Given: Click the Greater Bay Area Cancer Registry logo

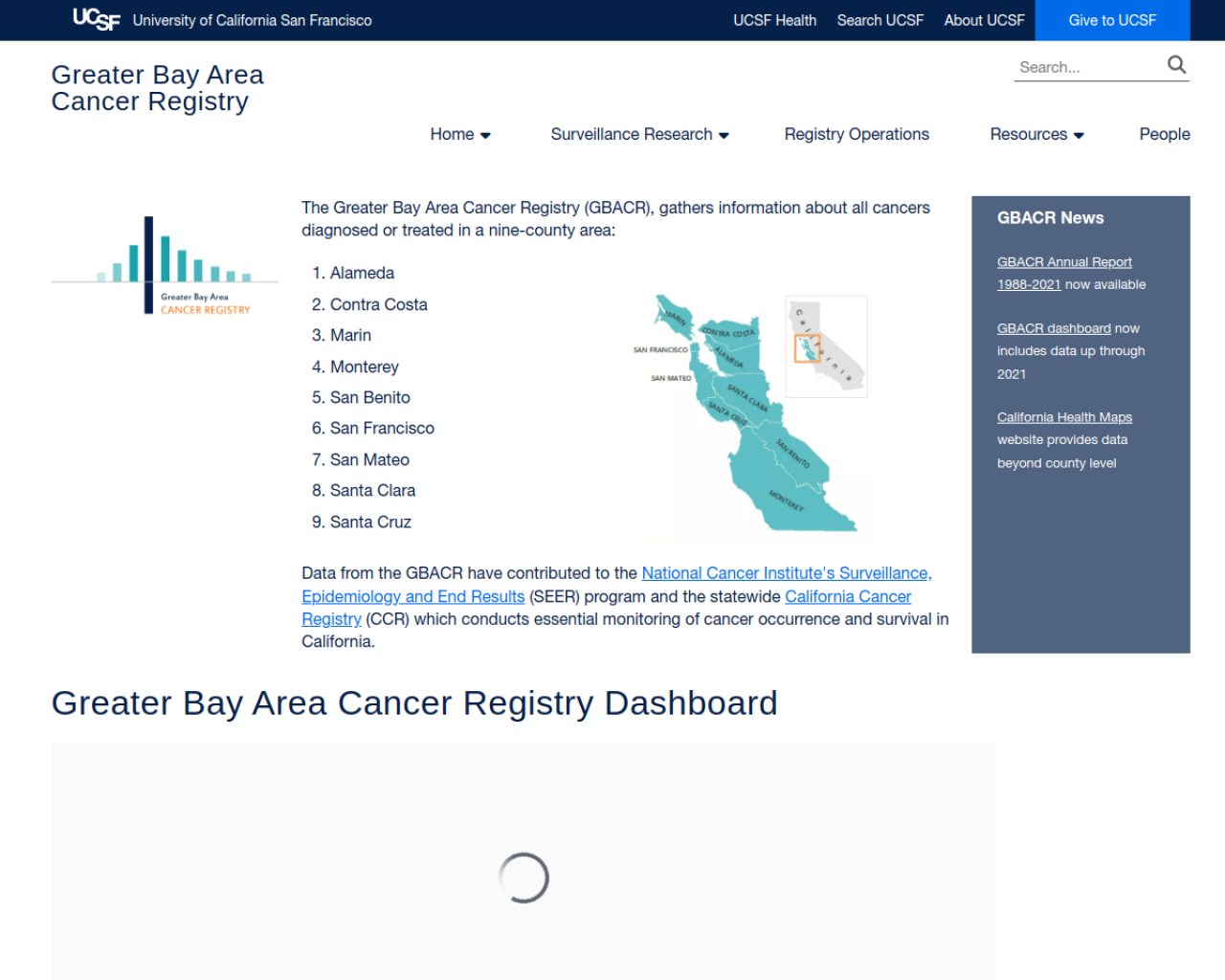Looking at the screenshot, I should tap(165, 265).
